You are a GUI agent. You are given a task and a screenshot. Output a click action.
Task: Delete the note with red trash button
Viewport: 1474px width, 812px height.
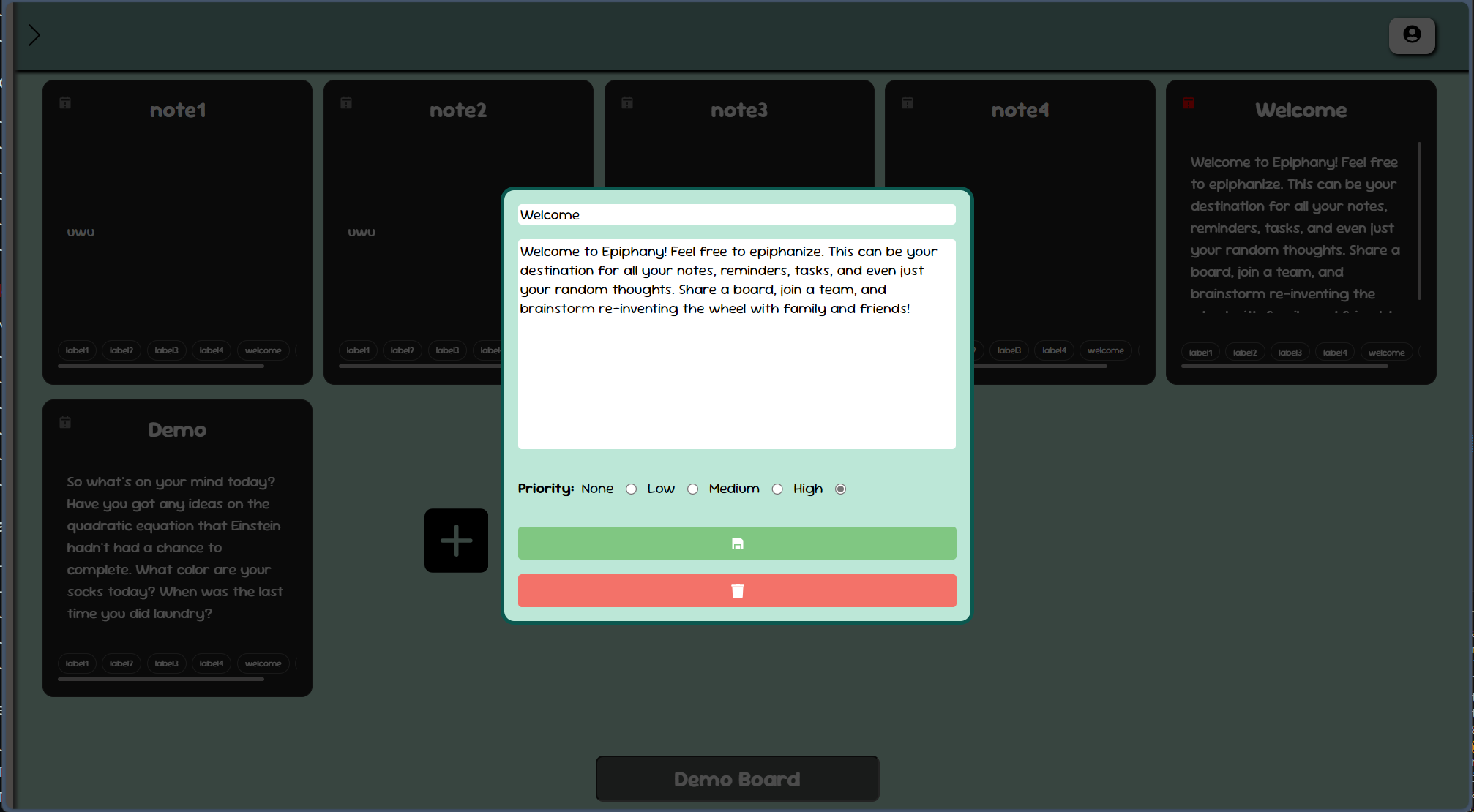tap(737, 591)
